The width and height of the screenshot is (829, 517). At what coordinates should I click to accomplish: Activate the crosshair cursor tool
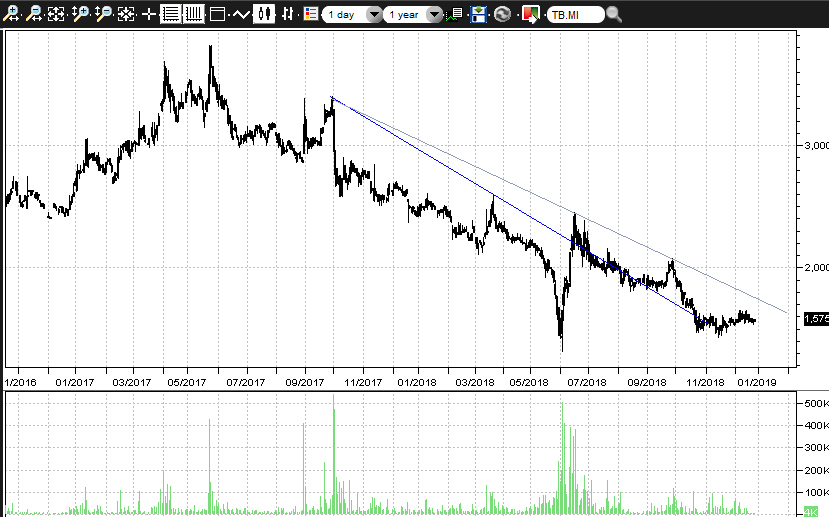coord(149,14)
